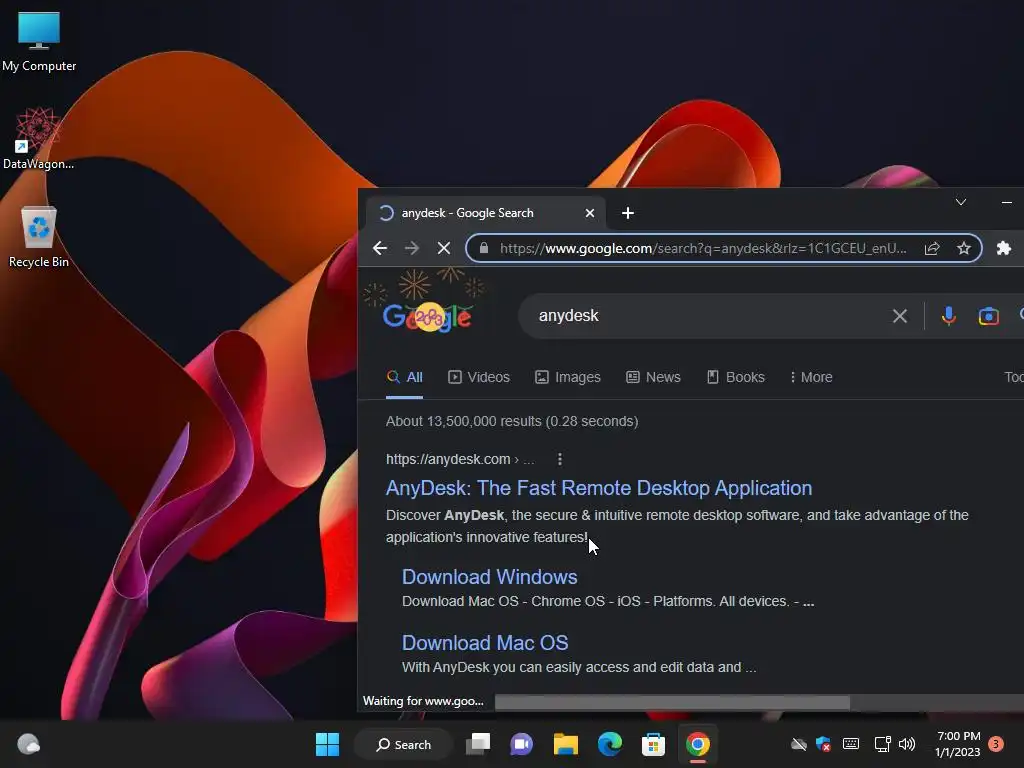Open the Windows Start menu
This screenshot has width=1024, height=768.
pos(327,744)
